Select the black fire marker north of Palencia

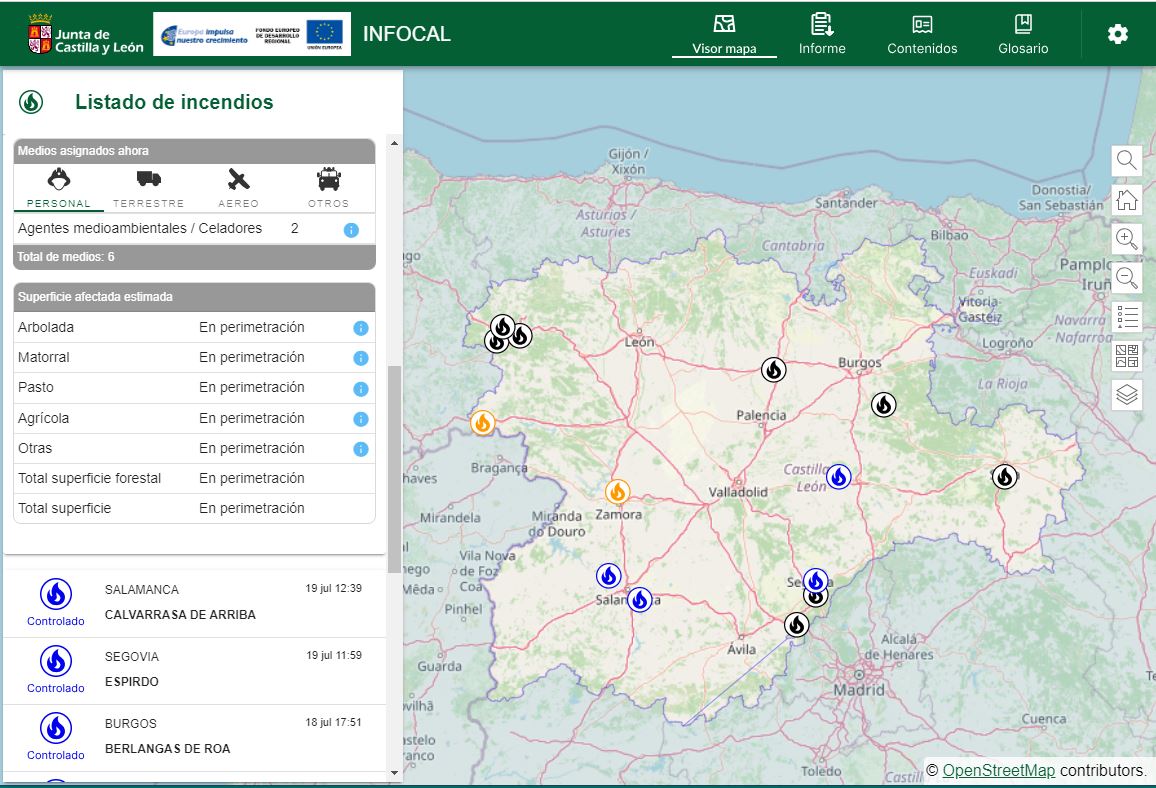point(773,369)
